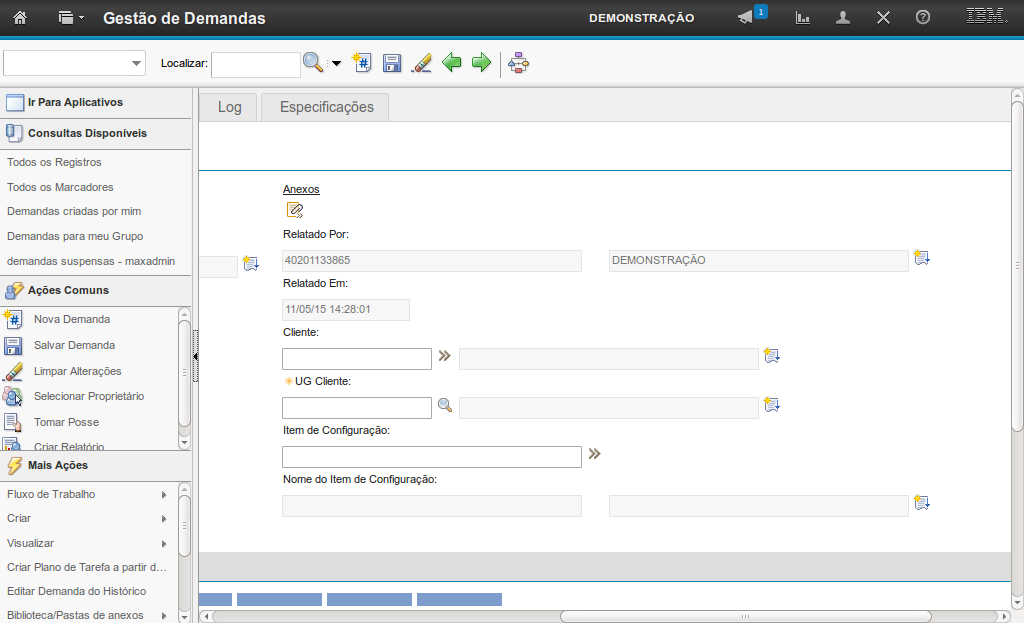This screenshot has height=624, width=1024.
Task: Click the Cliente input field
Action: tap(357, 359)
